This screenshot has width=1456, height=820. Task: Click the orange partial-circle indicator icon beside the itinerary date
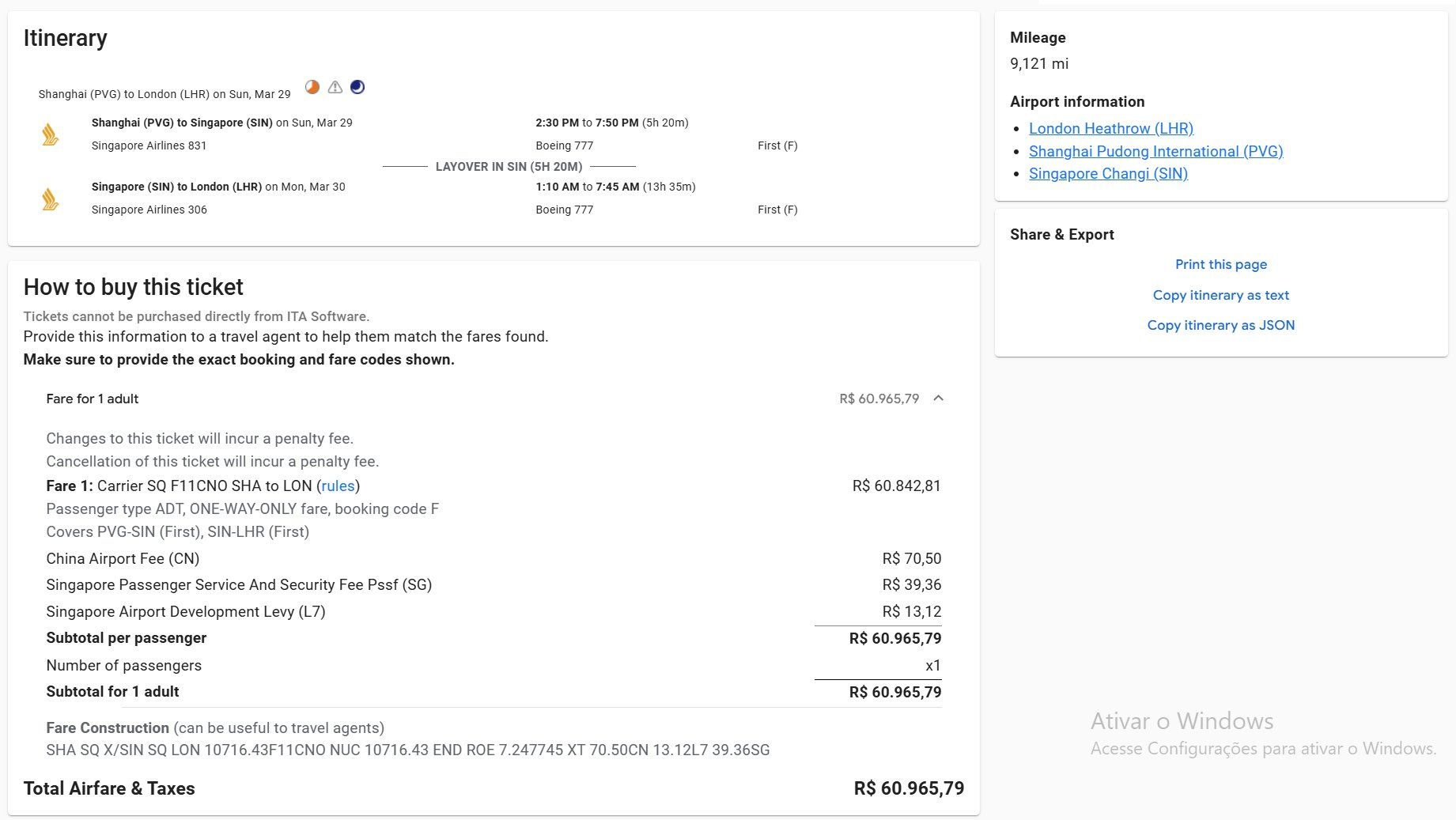(312, 87)
